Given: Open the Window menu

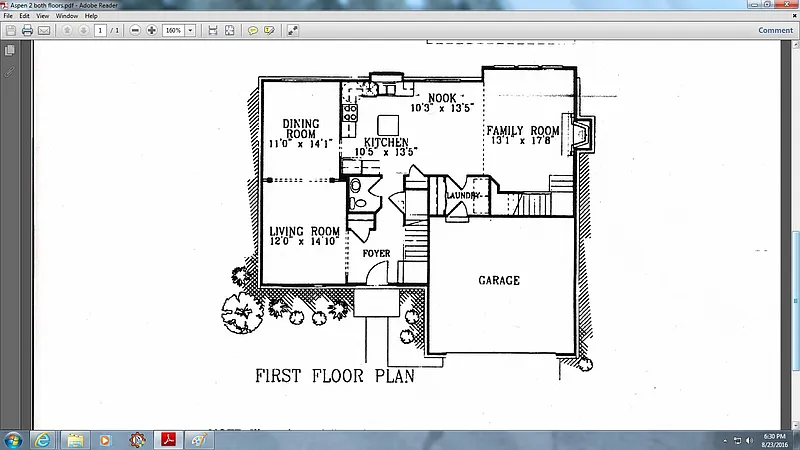Looking at the screenshot, I should (67, 16).
